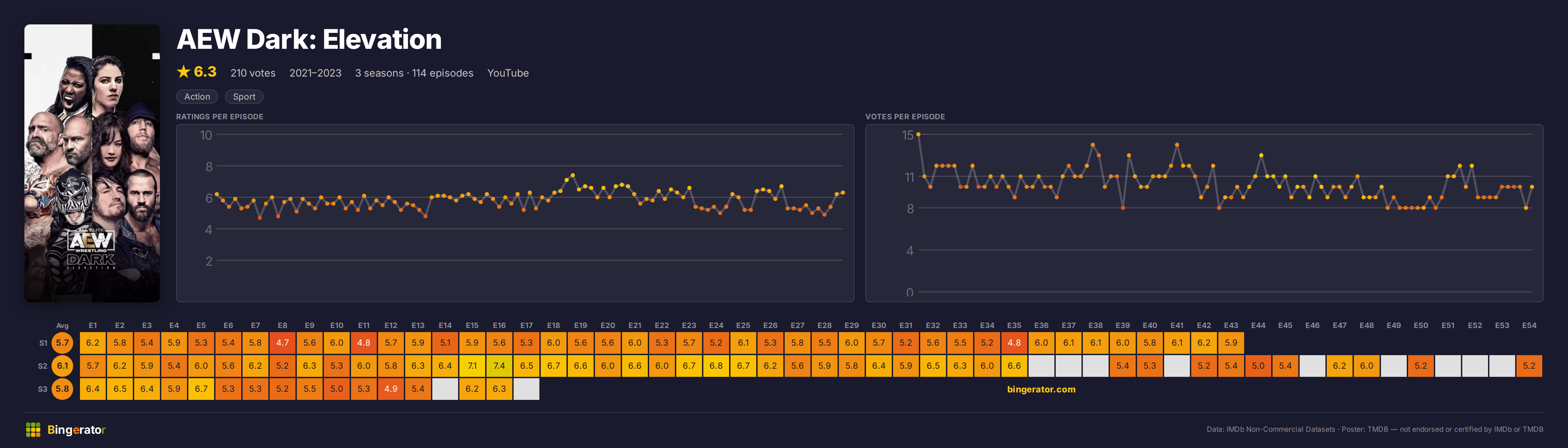
Task: Click the S2 average 6.1 circle
Action: 62,366
